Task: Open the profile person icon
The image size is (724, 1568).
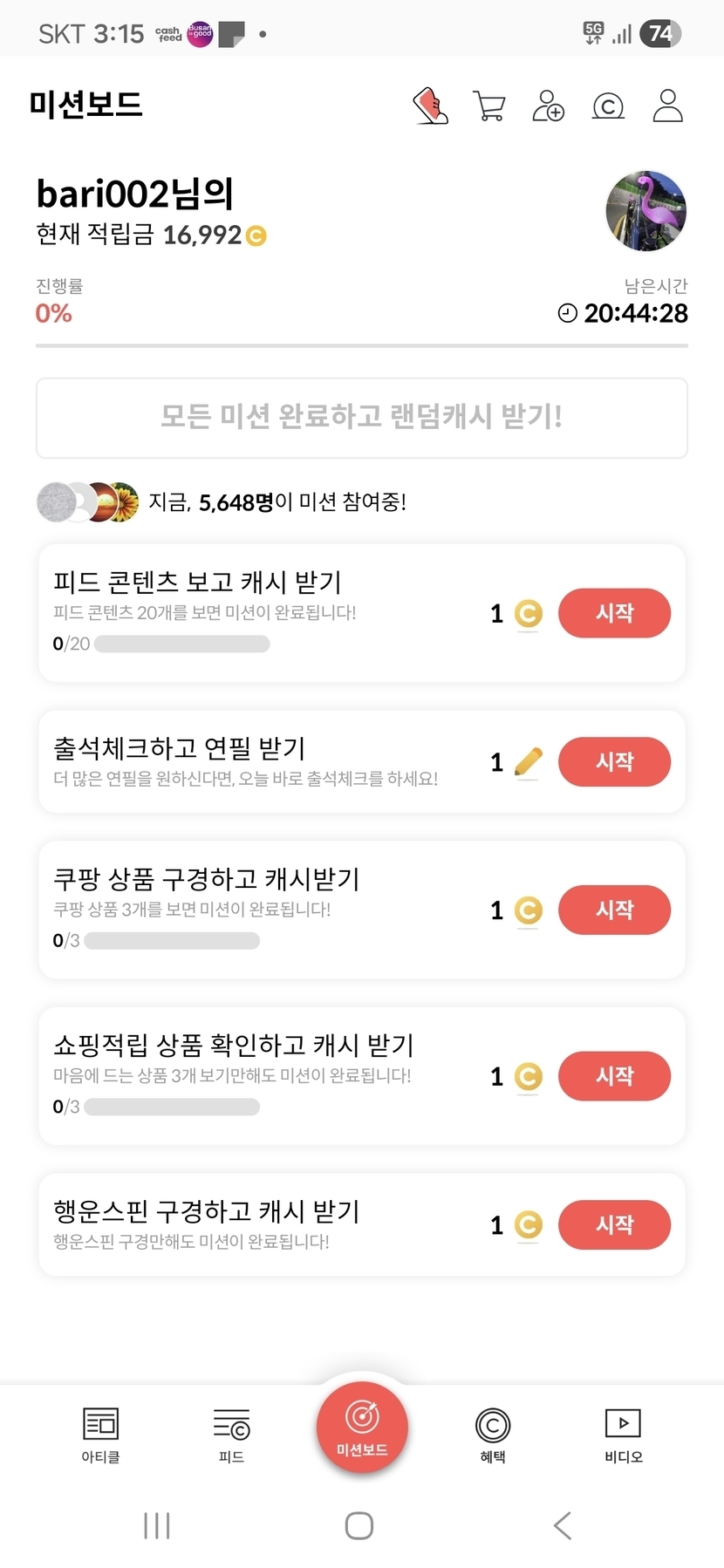Action: coord(667,106)
